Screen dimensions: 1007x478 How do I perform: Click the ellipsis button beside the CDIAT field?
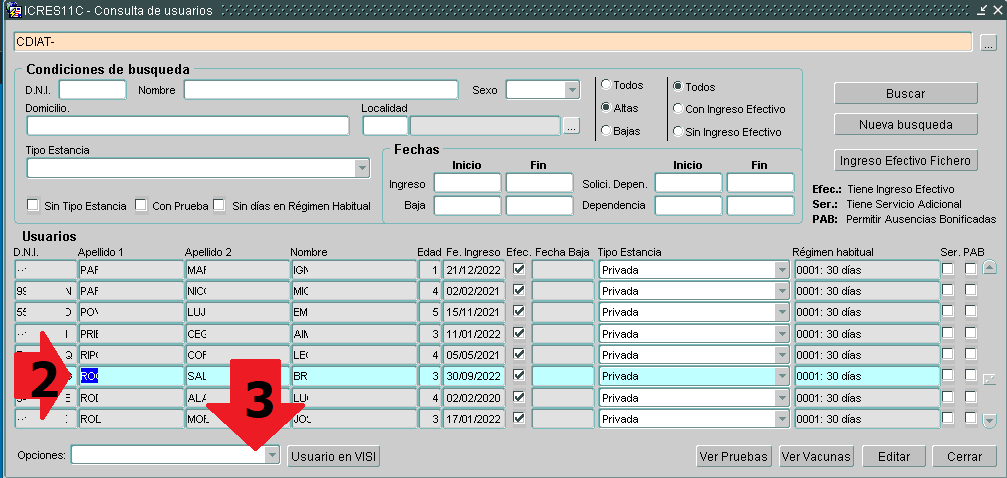coord(988,43)
